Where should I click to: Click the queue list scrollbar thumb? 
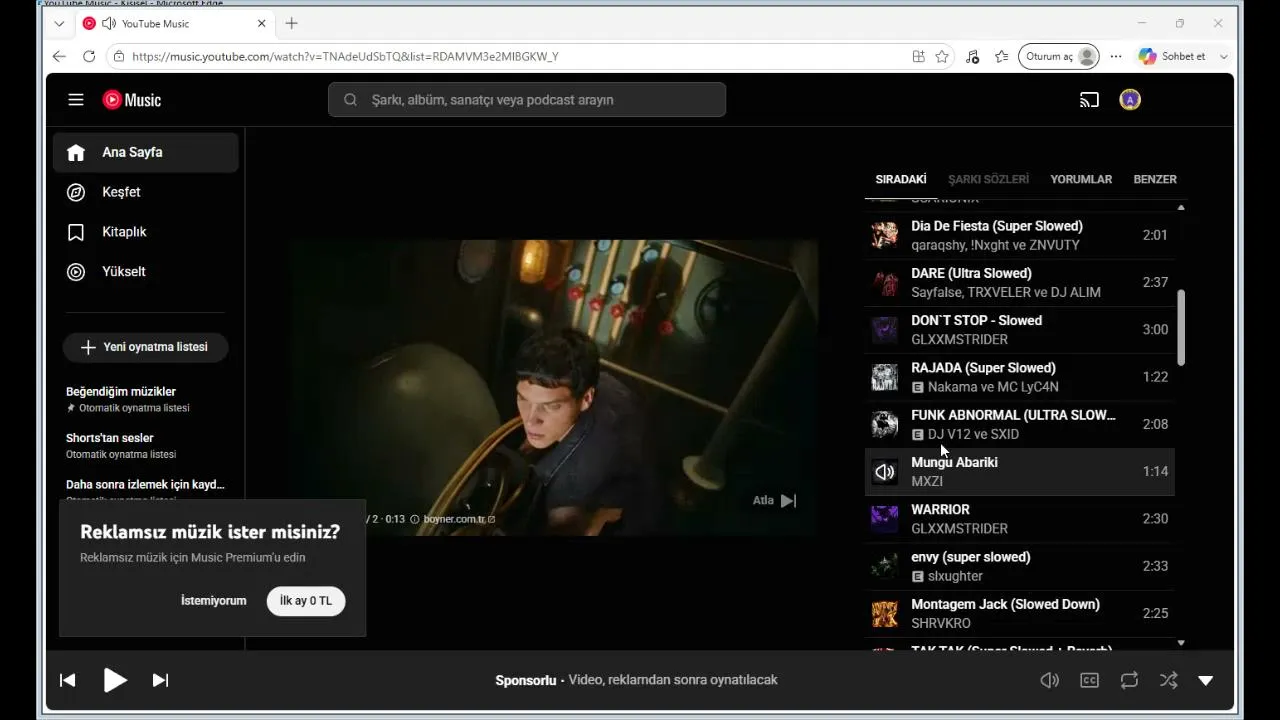(x=1181, y=328)
